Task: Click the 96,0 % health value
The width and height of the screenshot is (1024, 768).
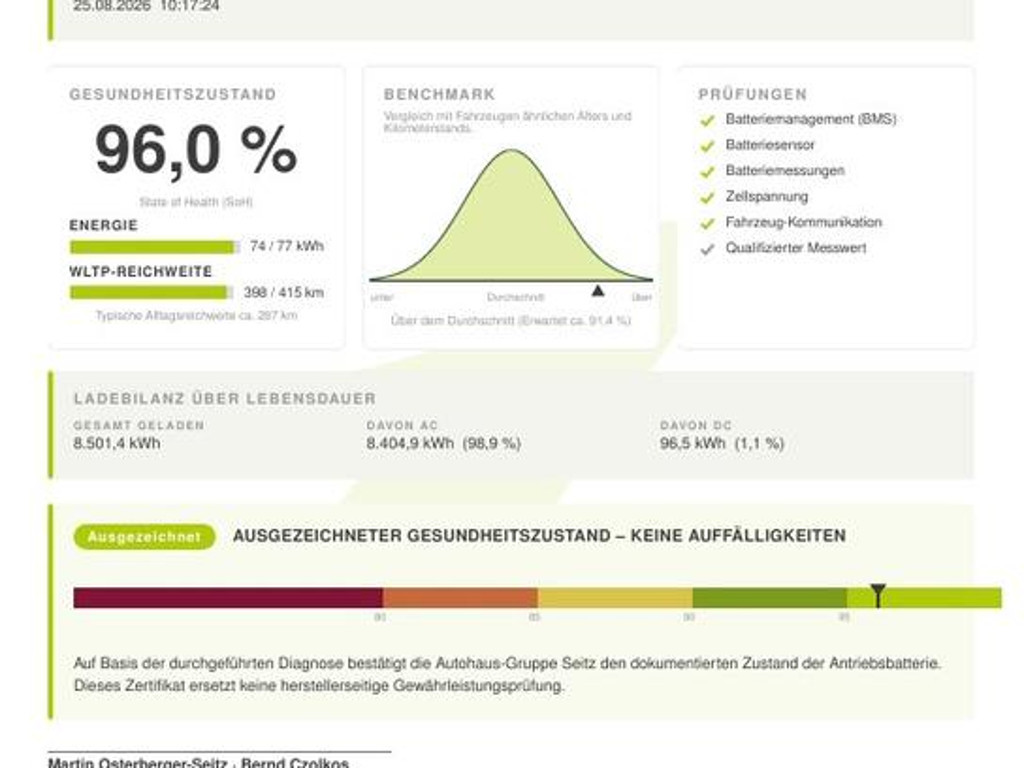Action: [x=196, y=151]
